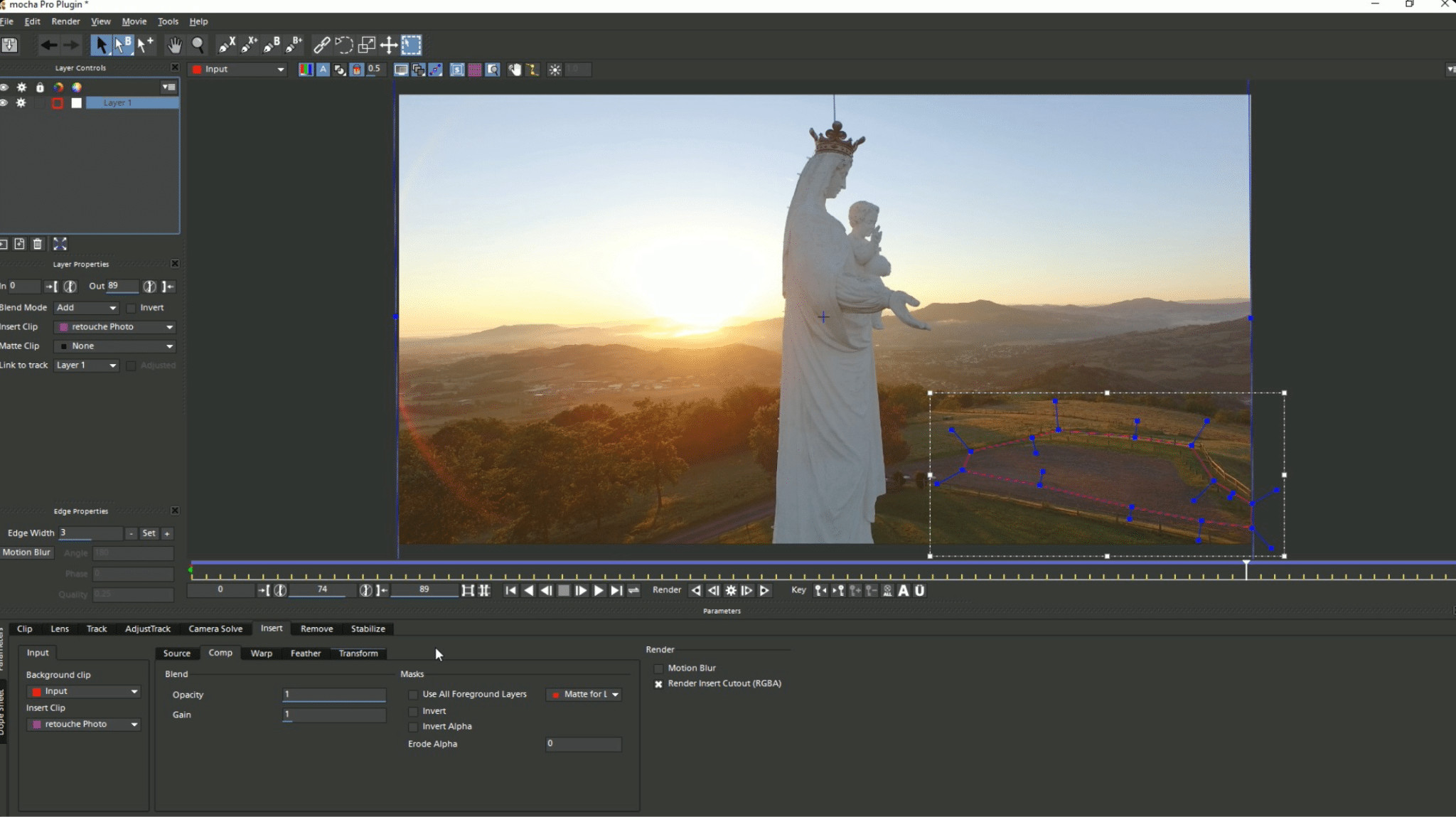
Task: Open the Warp sub-tab
Action: 262,653
